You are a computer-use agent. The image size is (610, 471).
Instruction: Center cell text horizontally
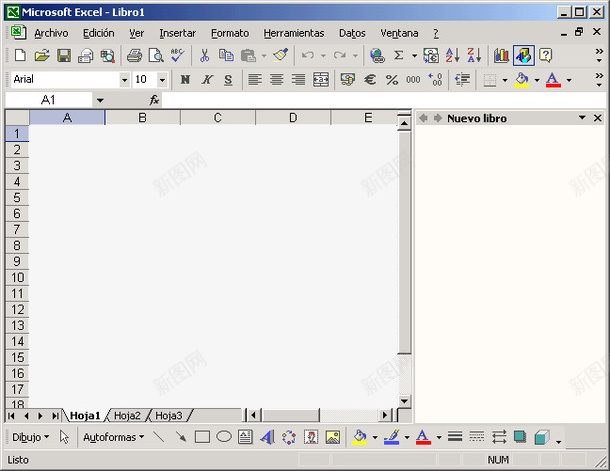click(x=277, y=80)
